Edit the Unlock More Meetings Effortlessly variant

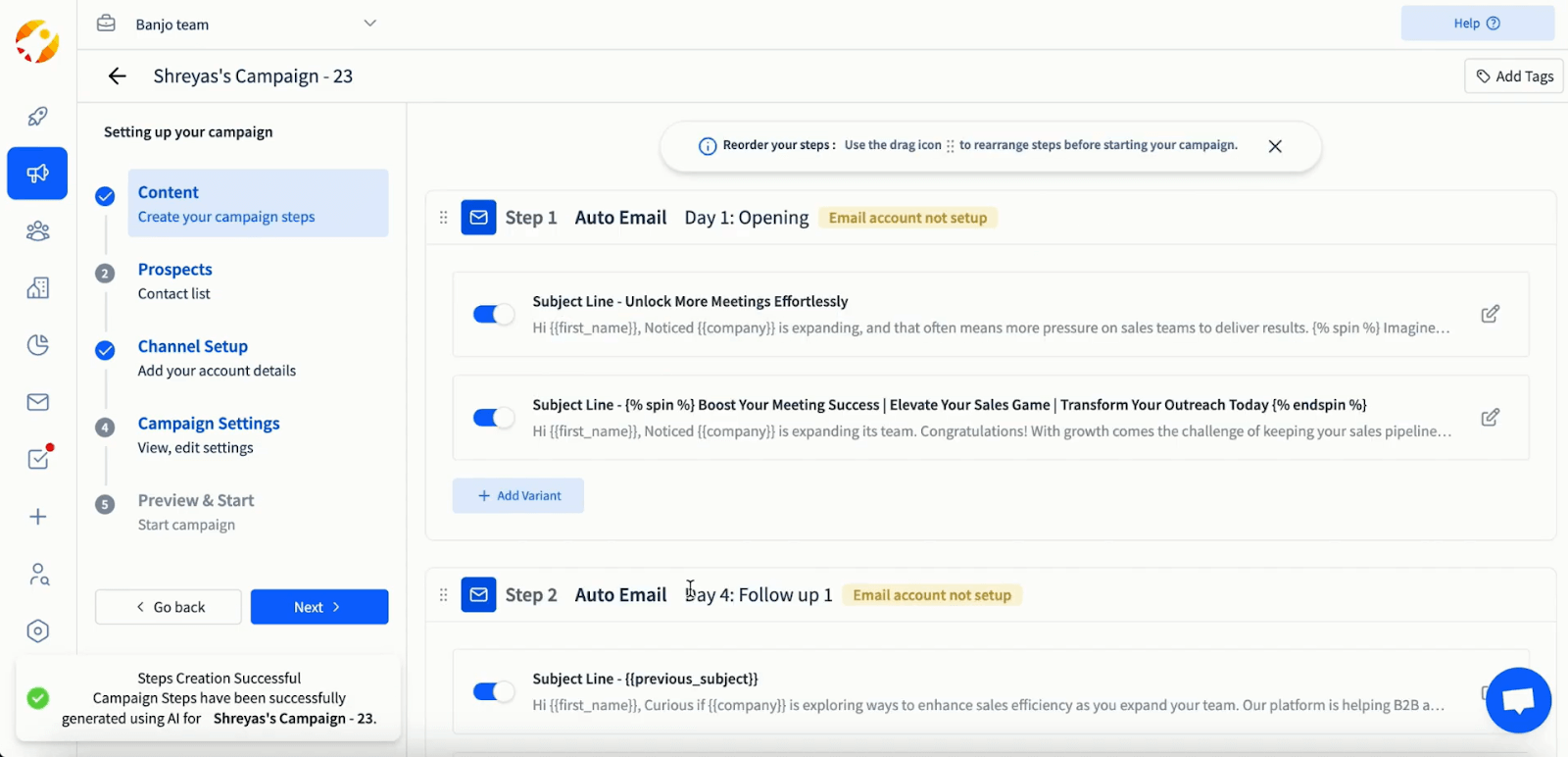click(1491, 314)
